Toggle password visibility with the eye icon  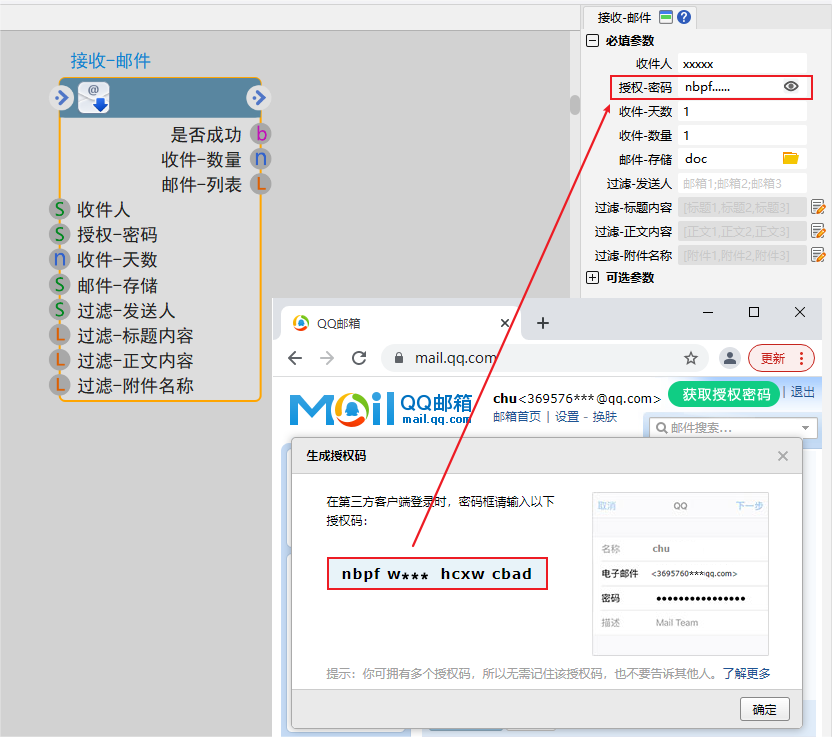791,87
